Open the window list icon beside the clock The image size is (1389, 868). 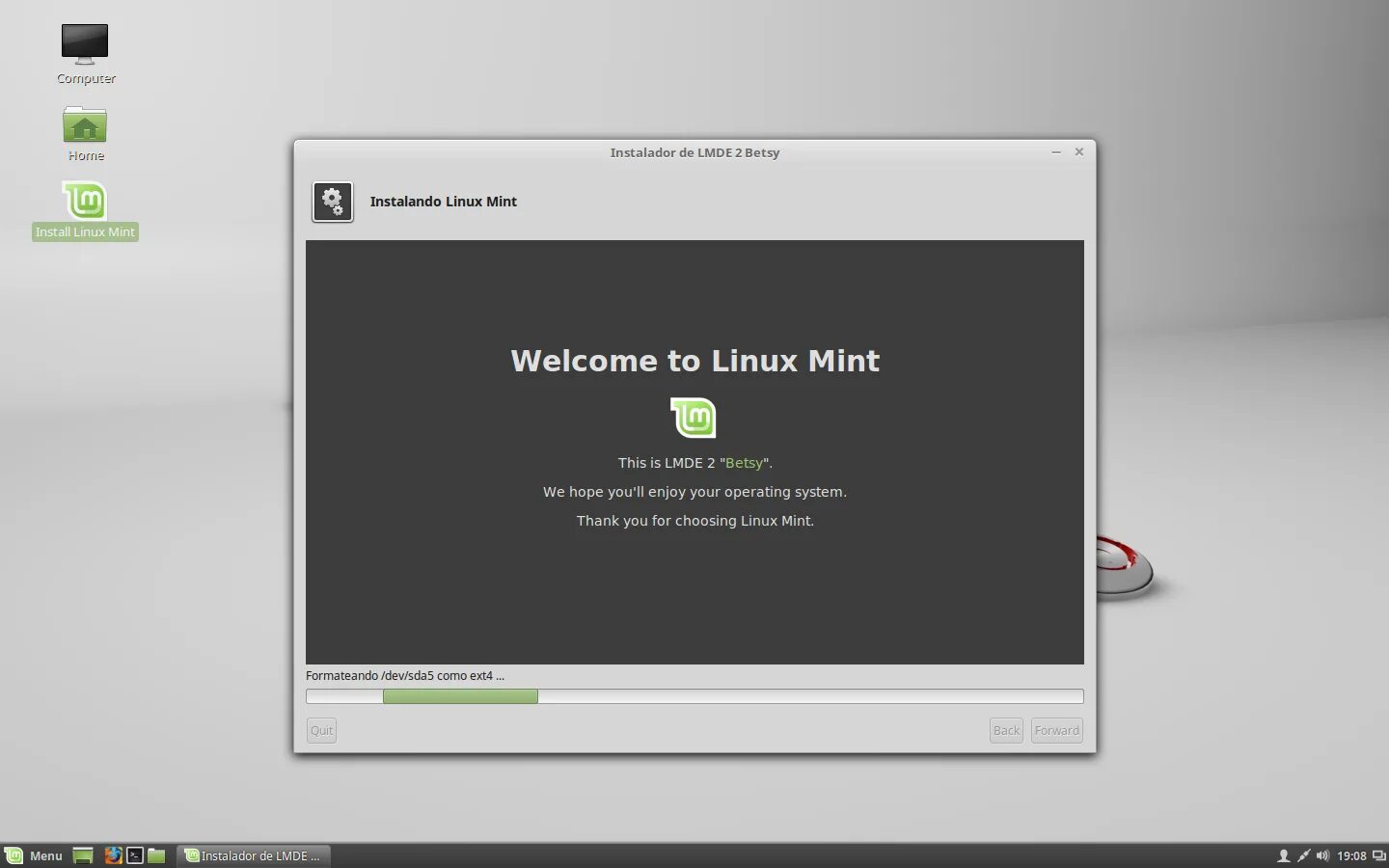pyautogui.click(x=1378, y=855)
